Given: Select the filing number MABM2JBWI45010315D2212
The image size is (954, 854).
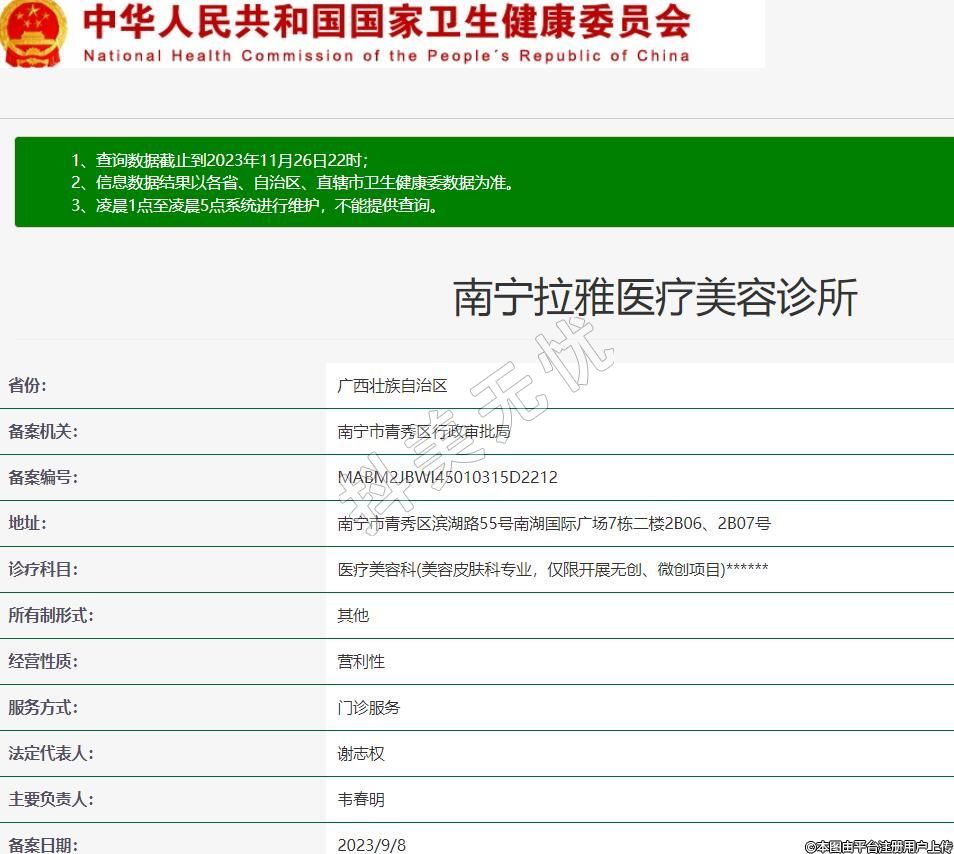Looking at the screenshot, I should [x=447, y=478].
